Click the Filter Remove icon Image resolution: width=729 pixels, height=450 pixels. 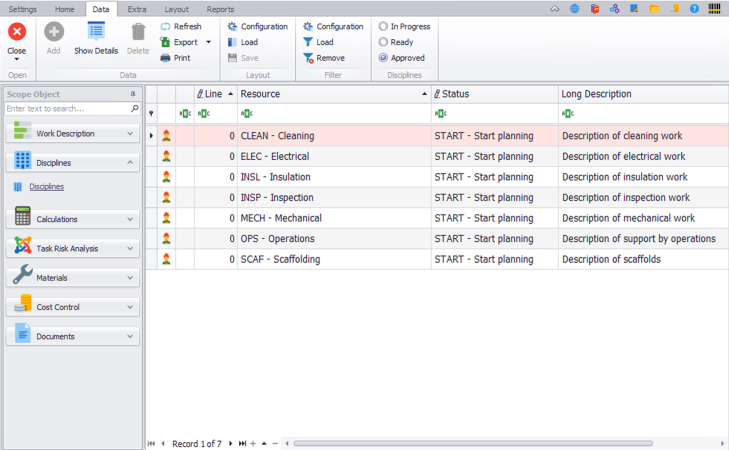(308, 58)
